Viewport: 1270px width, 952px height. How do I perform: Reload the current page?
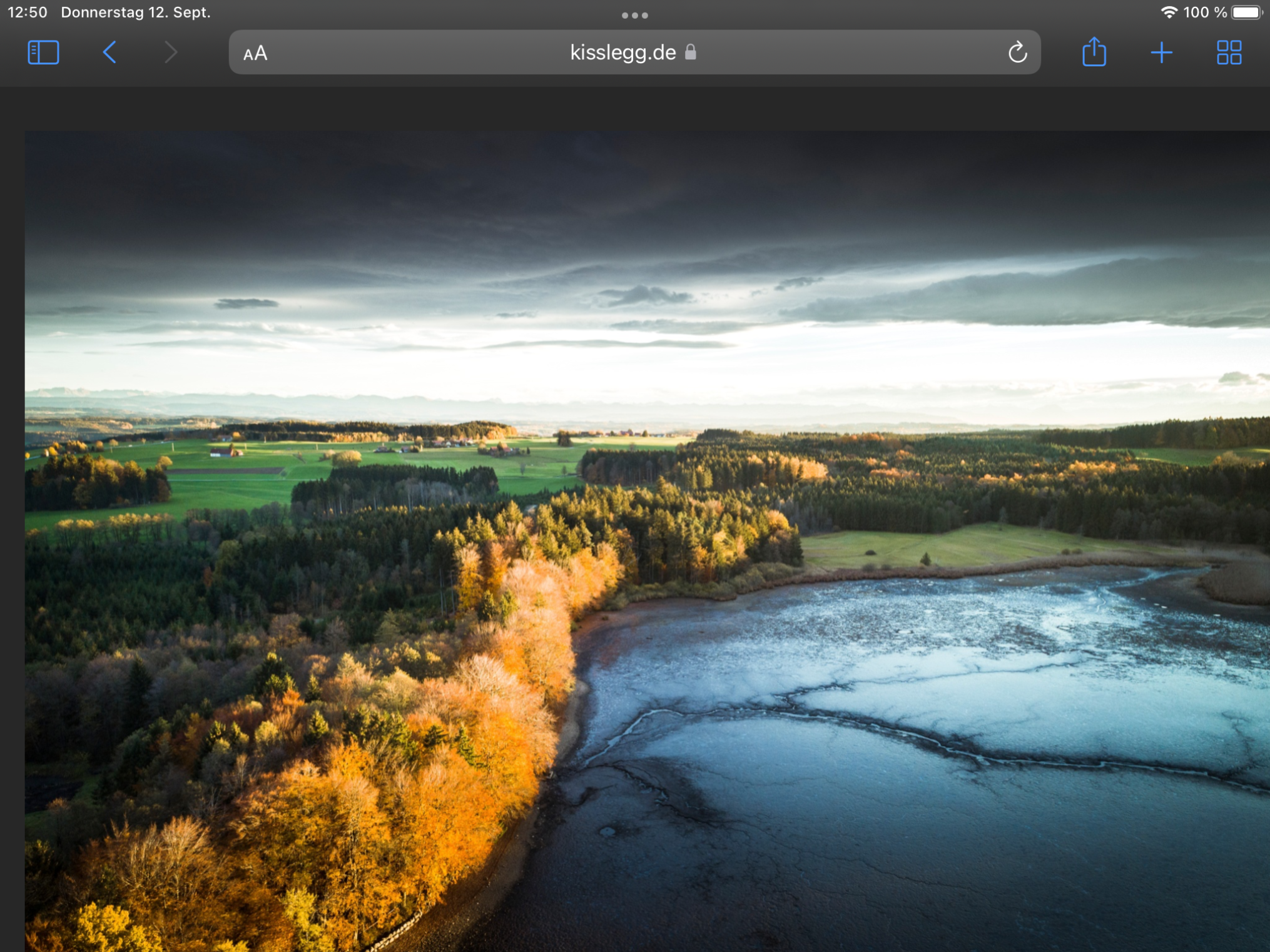1017,53
